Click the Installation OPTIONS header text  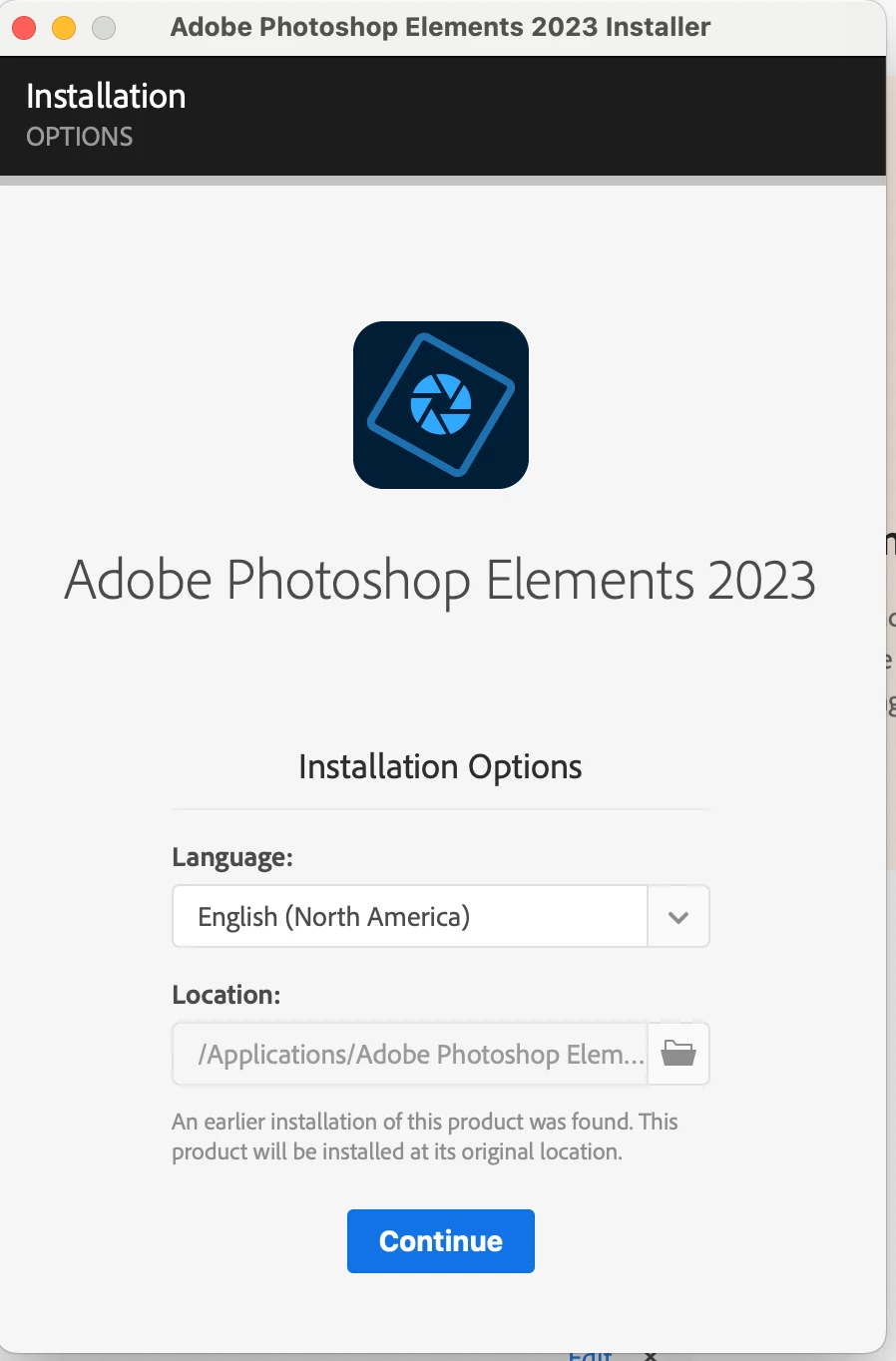(x=106, y=115)
